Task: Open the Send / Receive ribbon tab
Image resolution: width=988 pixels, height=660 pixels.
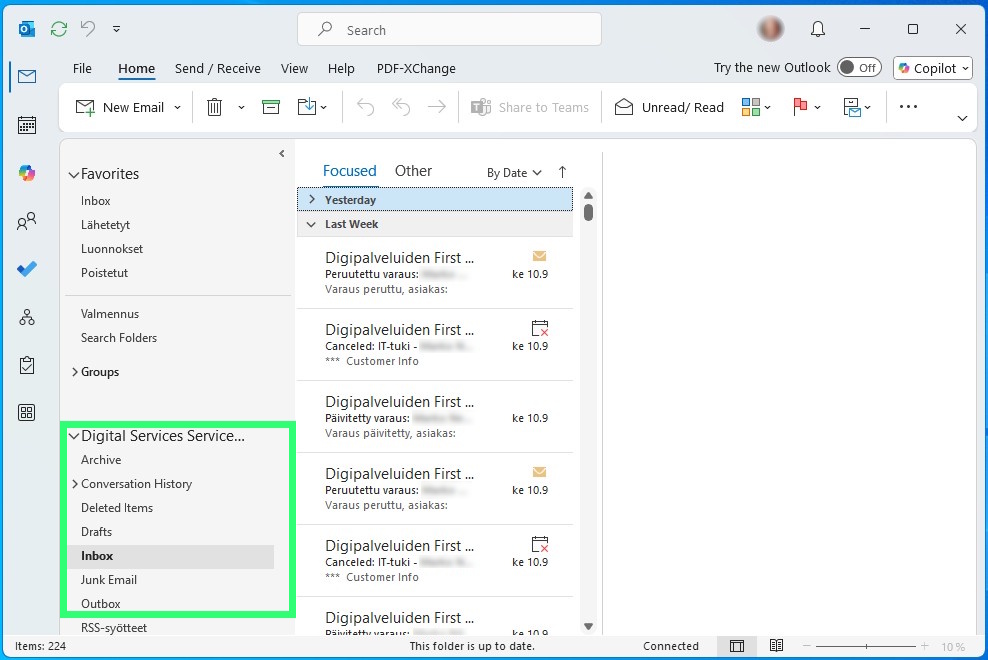Action: click(x=217, y=68)
